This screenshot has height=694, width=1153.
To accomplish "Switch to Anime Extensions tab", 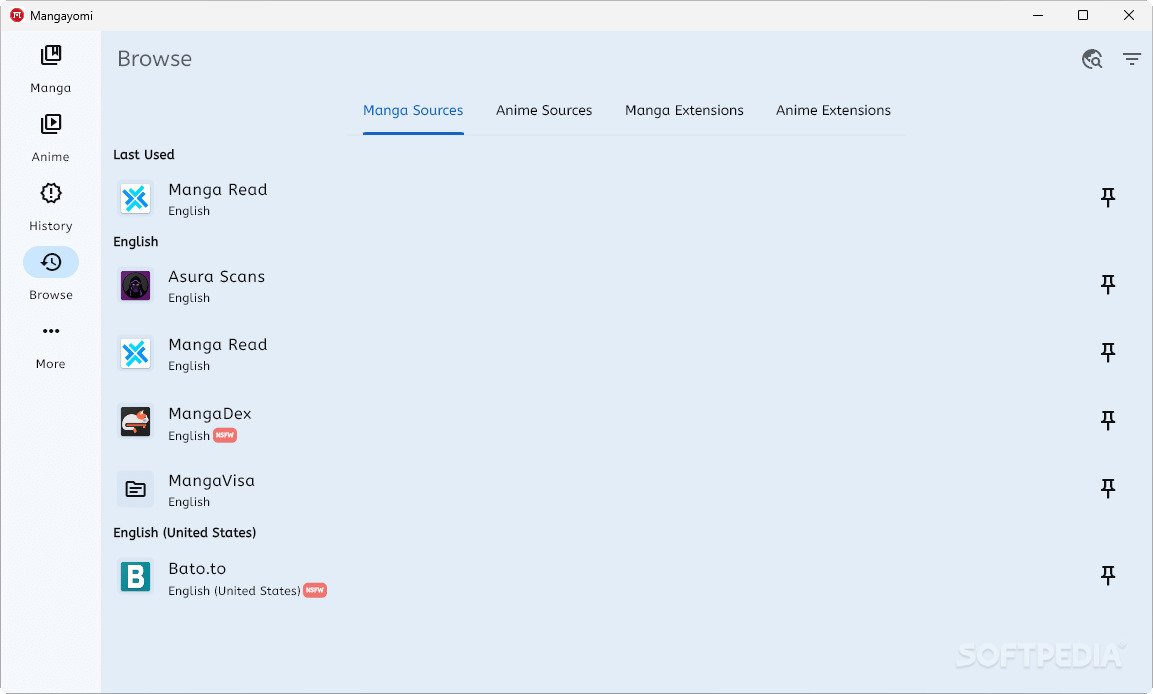I will tap(833, 110).
